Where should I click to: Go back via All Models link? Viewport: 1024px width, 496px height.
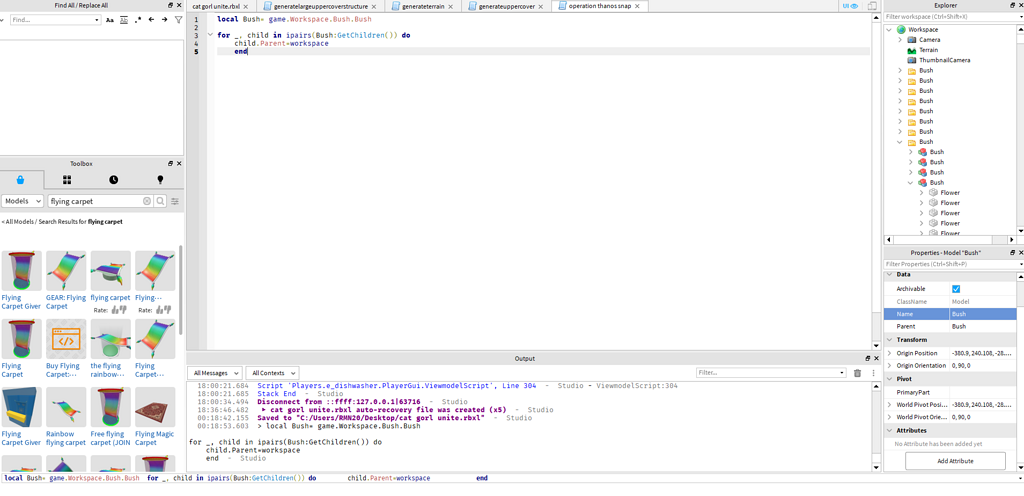[x=18, y=222]
